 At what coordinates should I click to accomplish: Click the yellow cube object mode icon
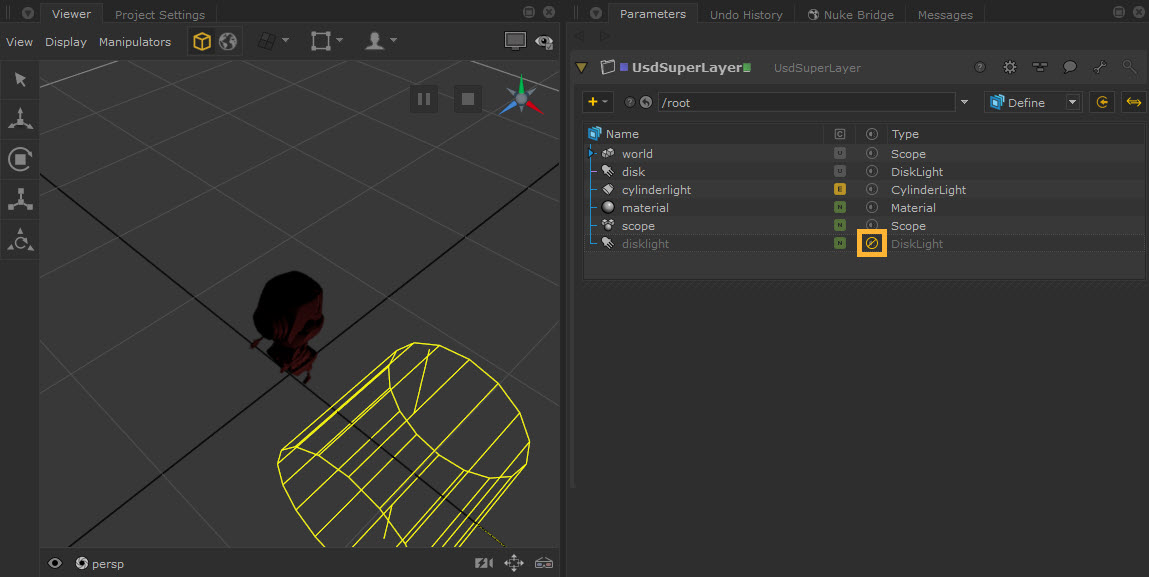tap(202, 42)
